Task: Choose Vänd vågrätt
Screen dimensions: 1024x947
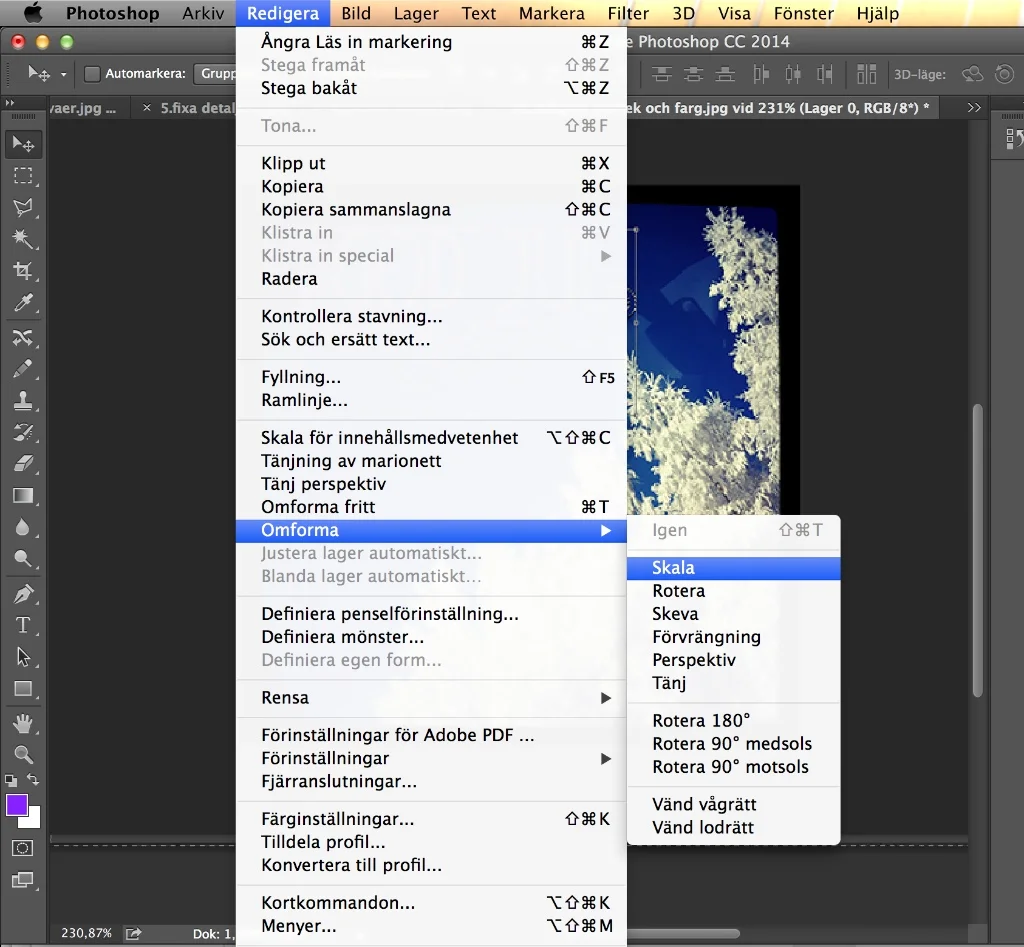Action: tap(733, 804)
